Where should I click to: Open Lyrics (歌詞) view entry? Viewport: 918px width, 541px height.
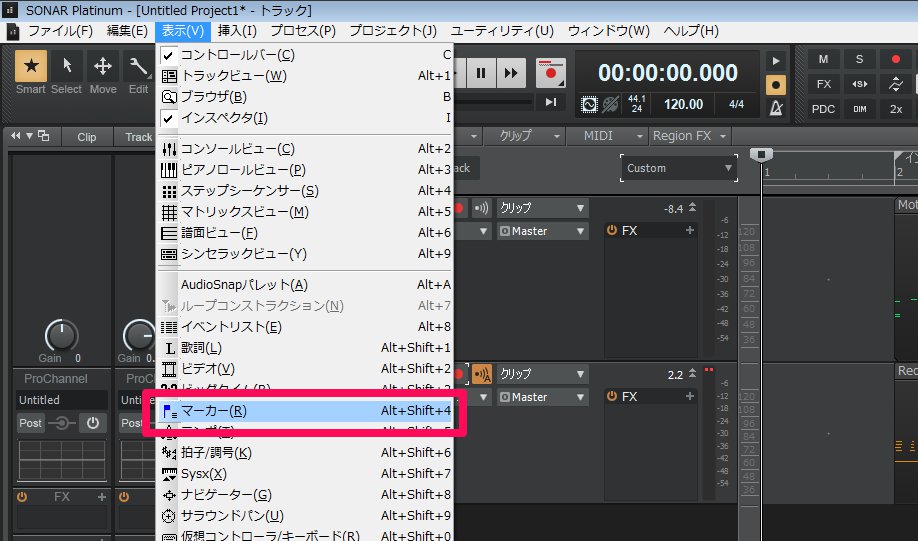(306, 348)
